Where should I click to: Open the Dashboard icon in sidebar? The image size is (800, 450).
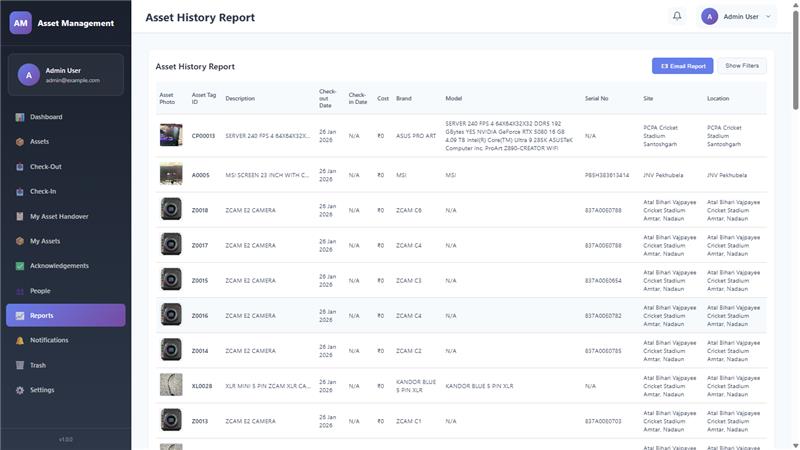point(20,117)
